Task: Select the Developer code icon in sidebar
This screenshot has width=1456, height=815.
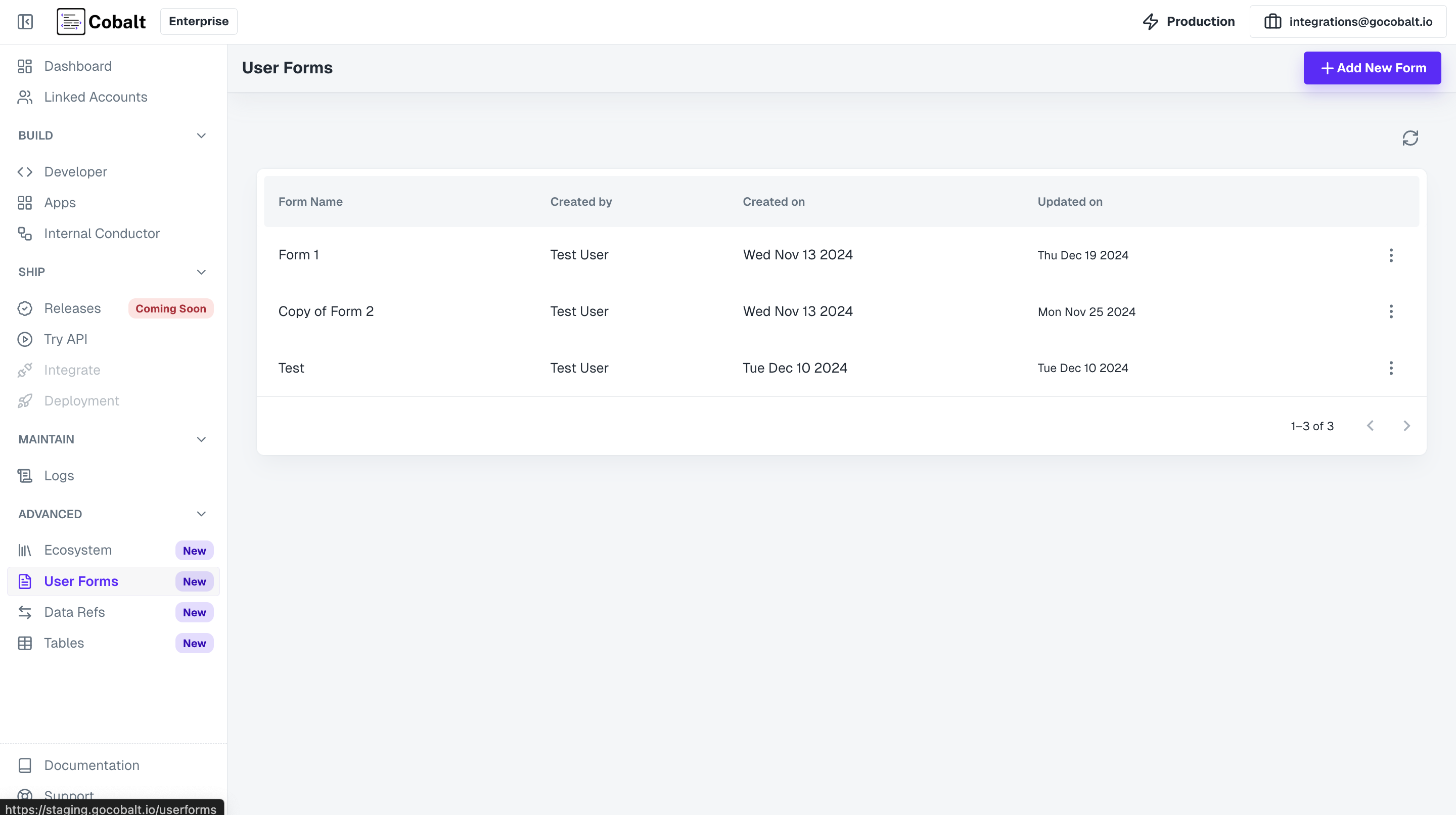Action: [x=25, y=172]
